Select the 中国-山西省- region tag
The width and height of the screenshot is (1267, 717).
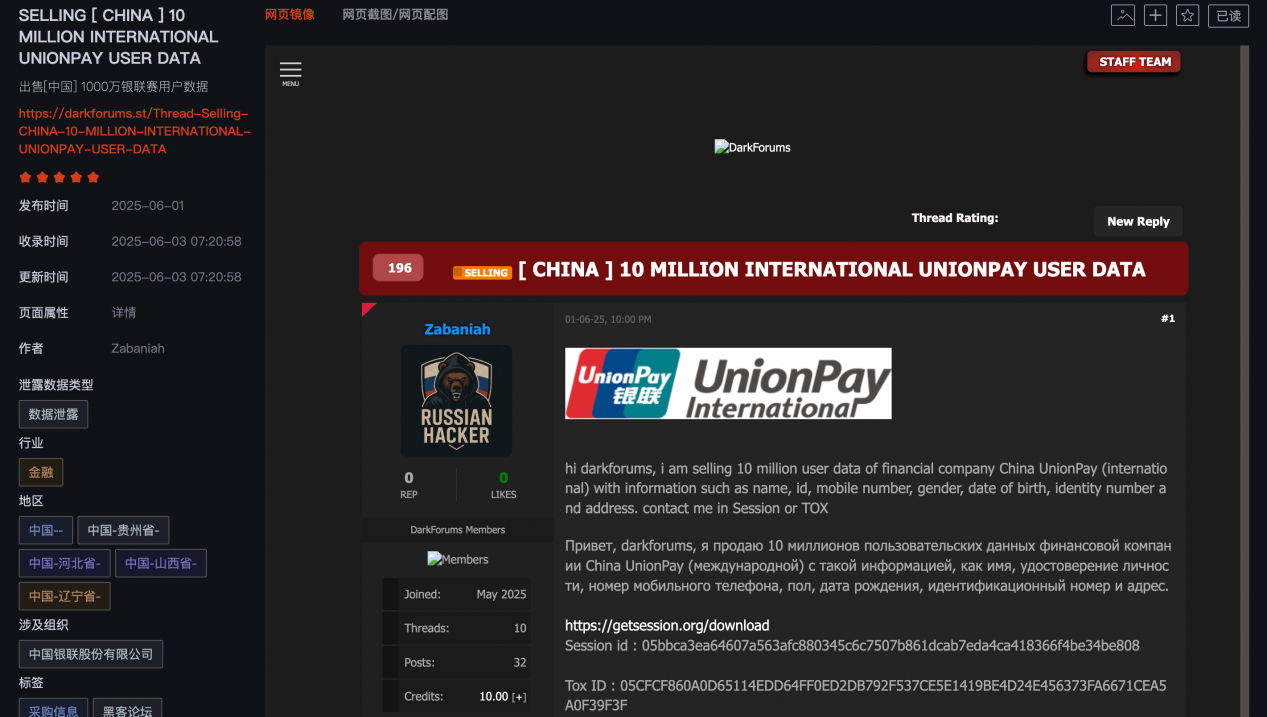(161, 563)
